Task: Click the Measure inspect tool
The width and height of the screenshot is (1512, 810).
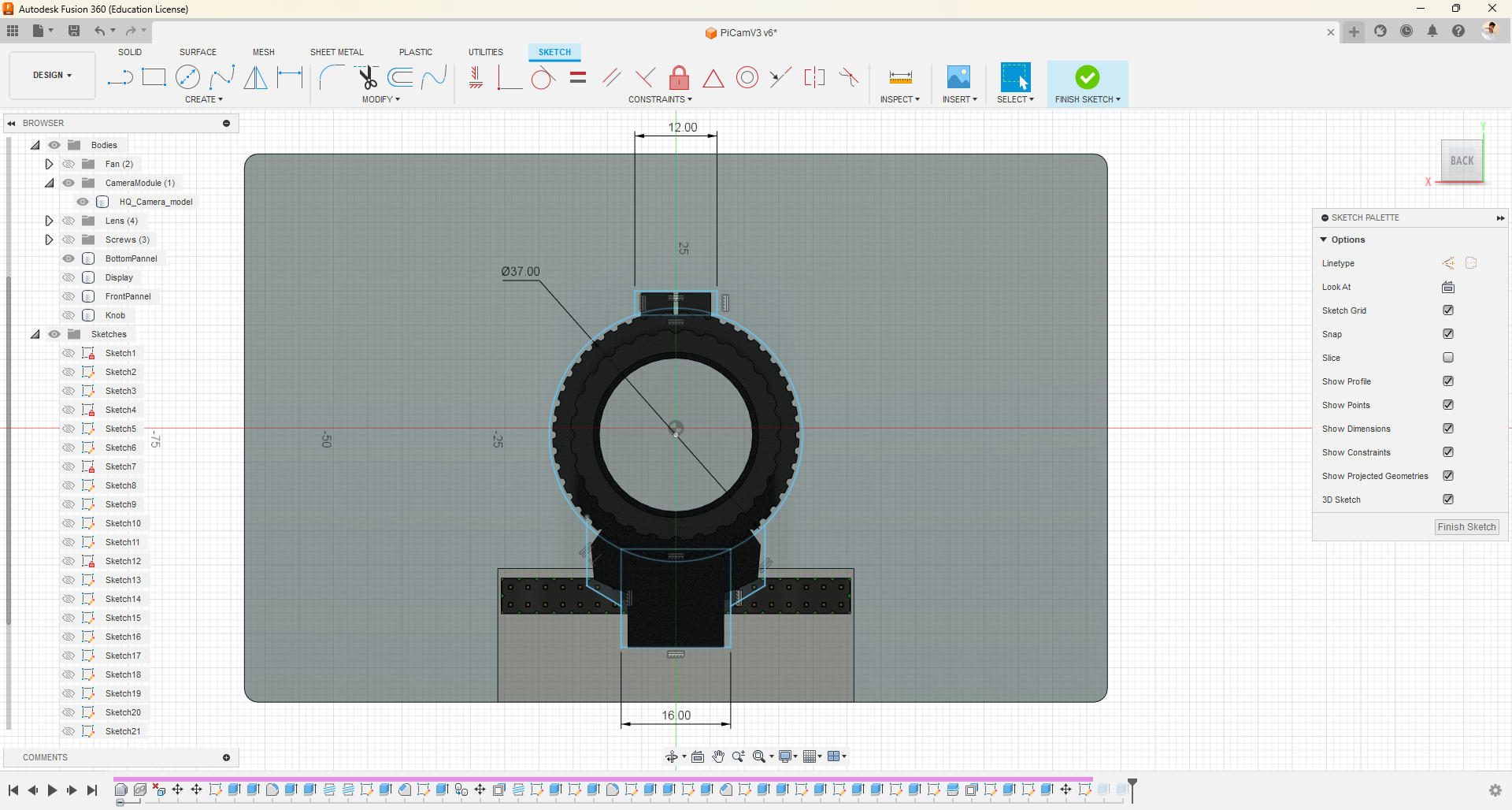Action: coord(900,77)
